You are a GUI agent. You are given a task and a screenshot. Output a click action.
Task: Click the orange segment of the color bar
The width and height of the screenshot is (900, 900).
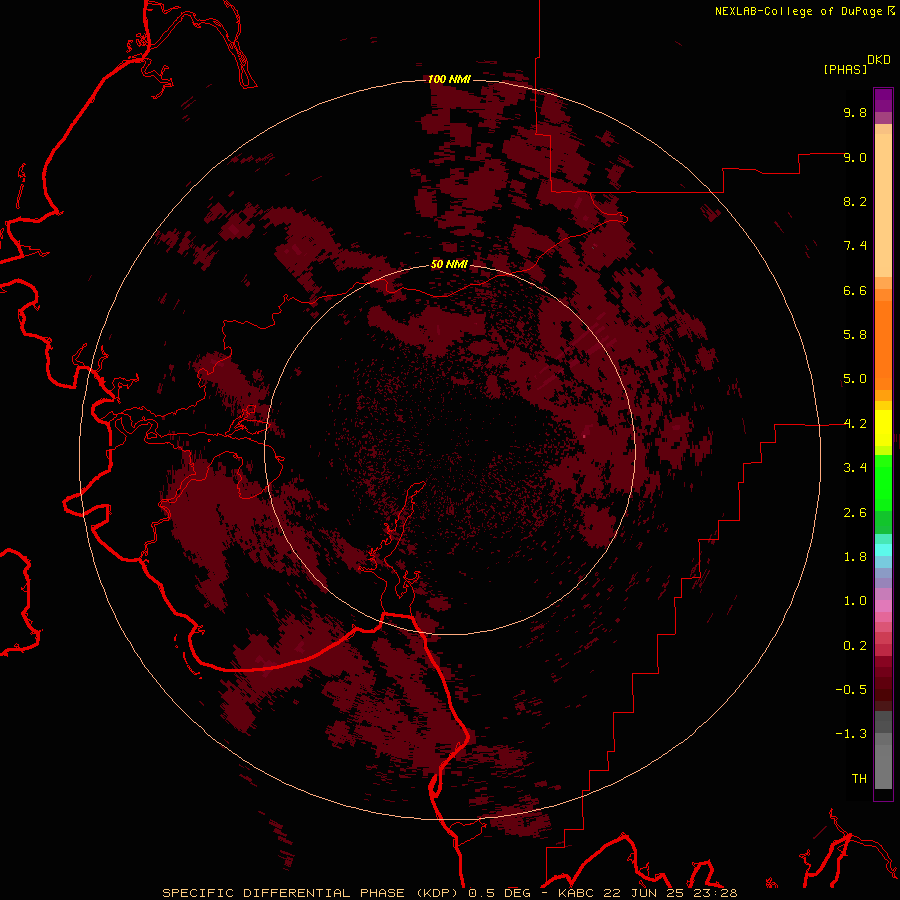point(883,346)
